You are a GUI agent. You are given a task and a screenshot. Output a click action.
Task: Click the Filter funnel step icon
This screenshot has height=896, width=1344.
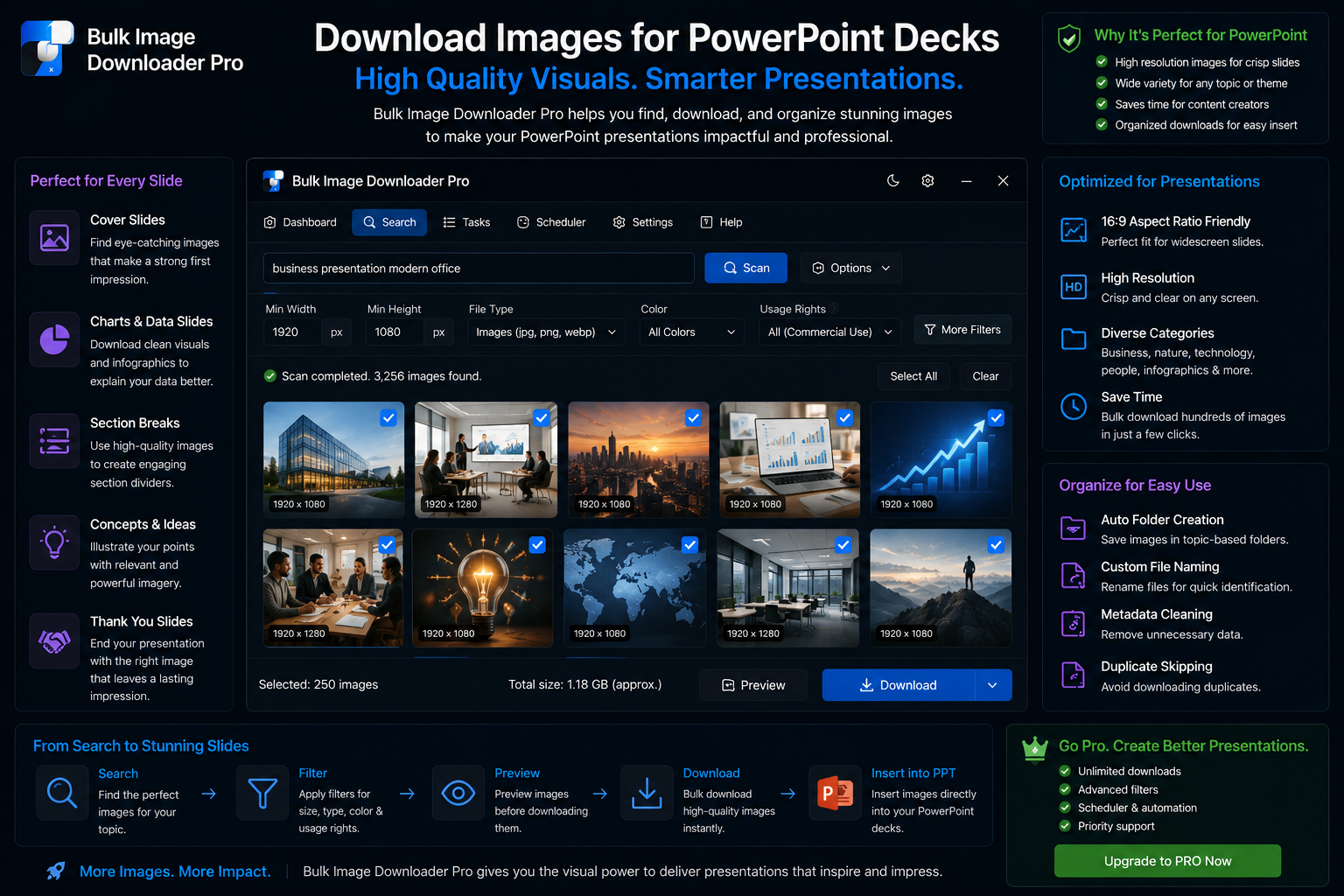pyautogui.click(x=262, y=793)
